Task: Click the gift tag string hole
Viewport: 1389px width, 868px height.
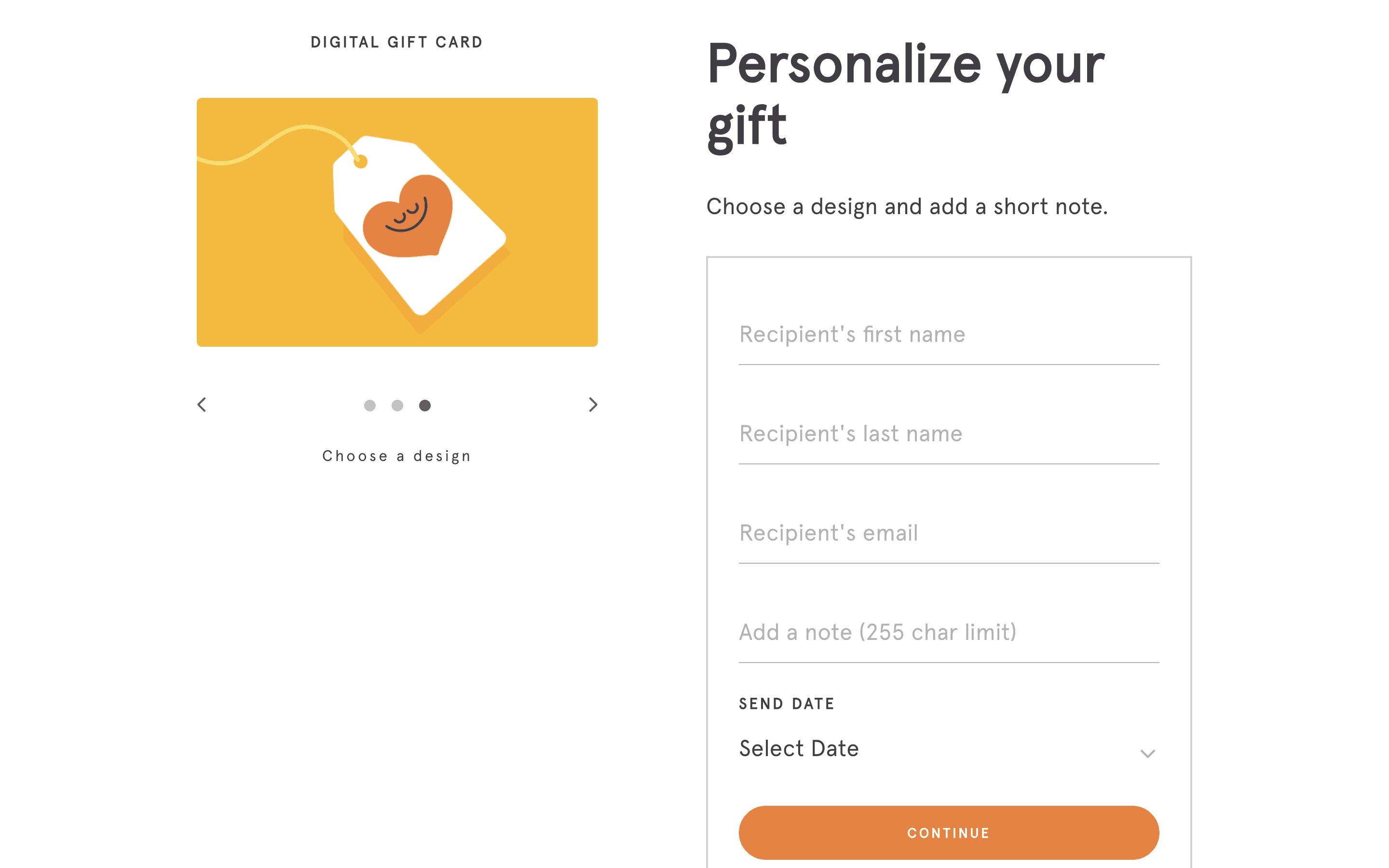Action: point(360,162)
